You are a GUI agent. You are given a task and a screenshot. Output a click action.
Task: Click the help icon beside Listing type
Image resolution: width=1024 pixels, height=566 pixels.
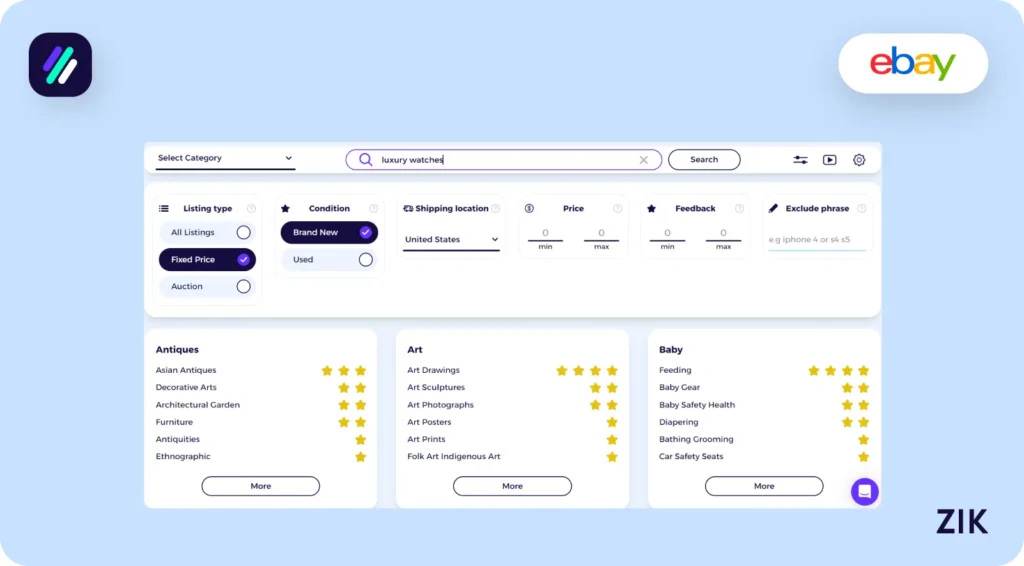[x=251, y=209]
